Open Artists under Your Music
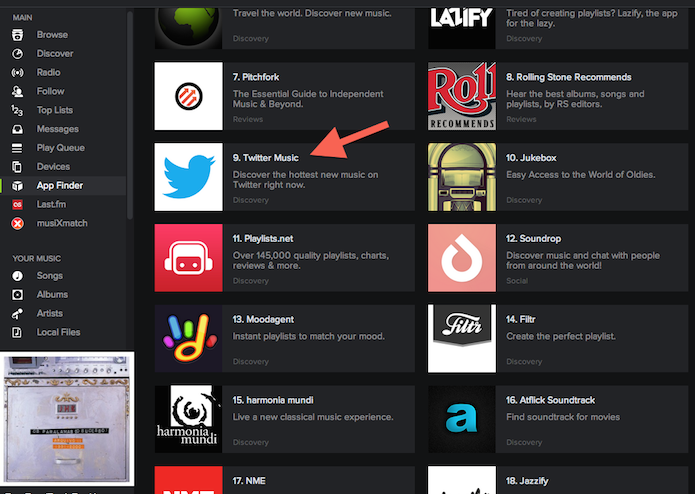Viewport: 695px width, 494px height. 50,314
